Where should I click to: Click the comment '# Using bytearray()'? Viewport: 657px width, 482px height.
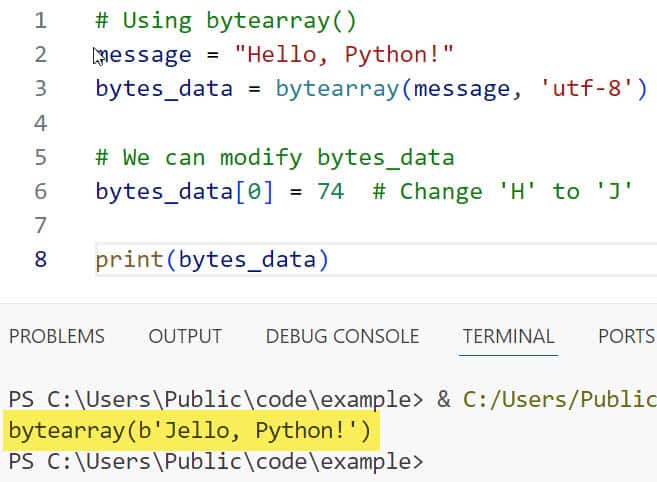(x=226, y=21)
